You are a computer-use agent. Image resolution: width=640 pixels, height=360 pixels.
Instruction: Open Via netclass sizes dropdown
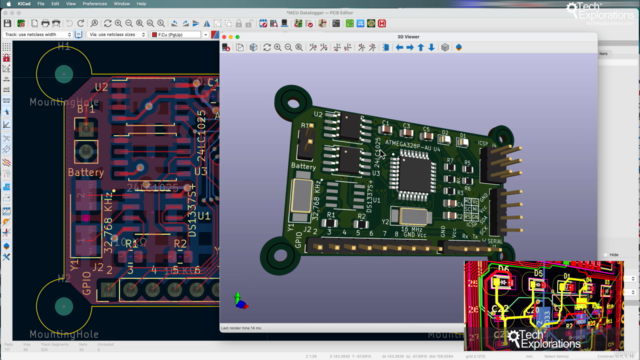(117, 35)
